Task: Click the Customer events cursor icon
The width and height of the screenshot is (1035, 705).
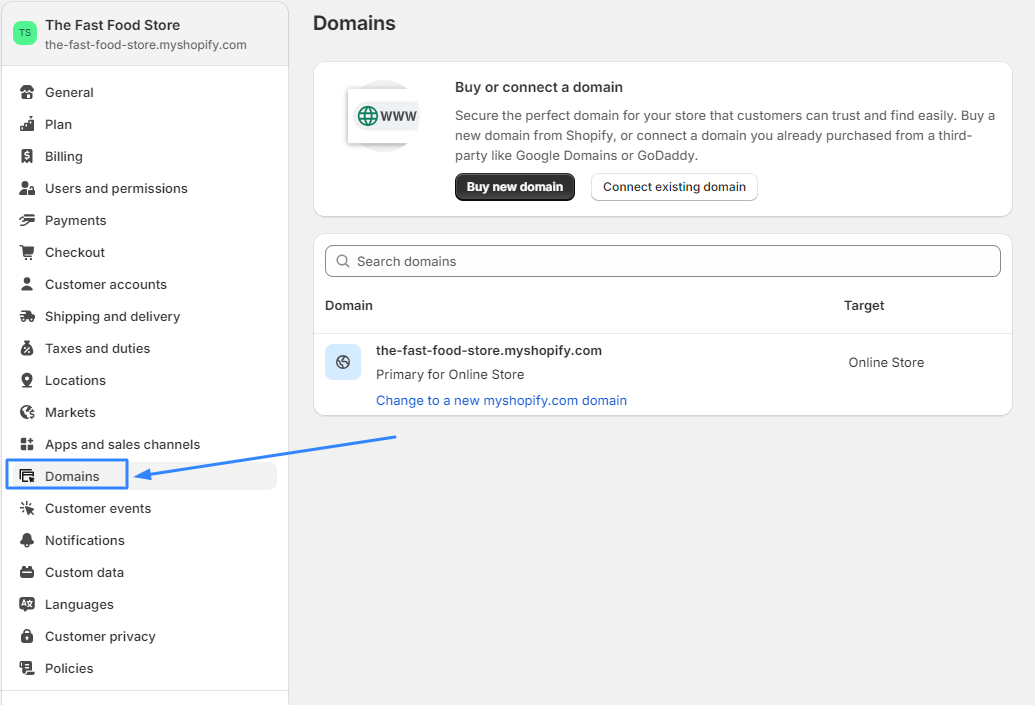Action: tap(27, 508)
